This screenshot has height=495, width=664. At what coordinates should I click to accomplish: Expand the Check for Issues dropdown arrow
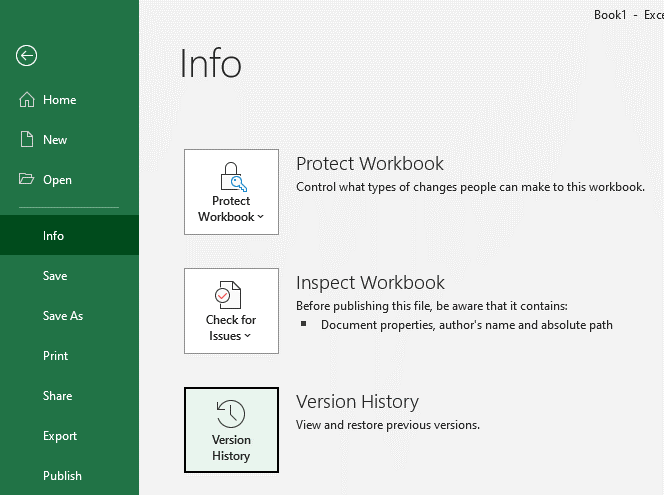248,337
